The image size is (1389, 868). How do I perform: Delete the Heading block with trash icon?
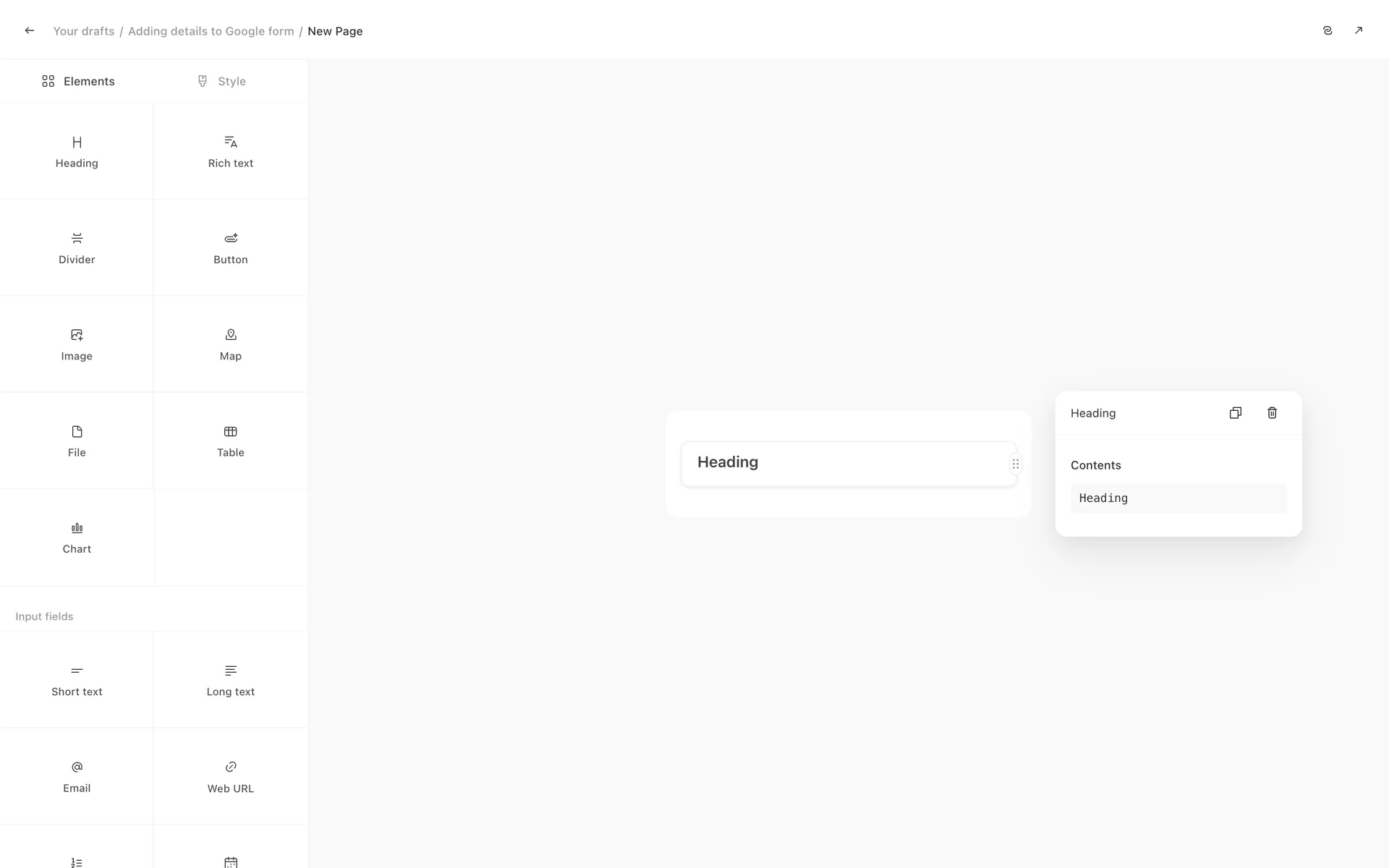point(1272,413)
